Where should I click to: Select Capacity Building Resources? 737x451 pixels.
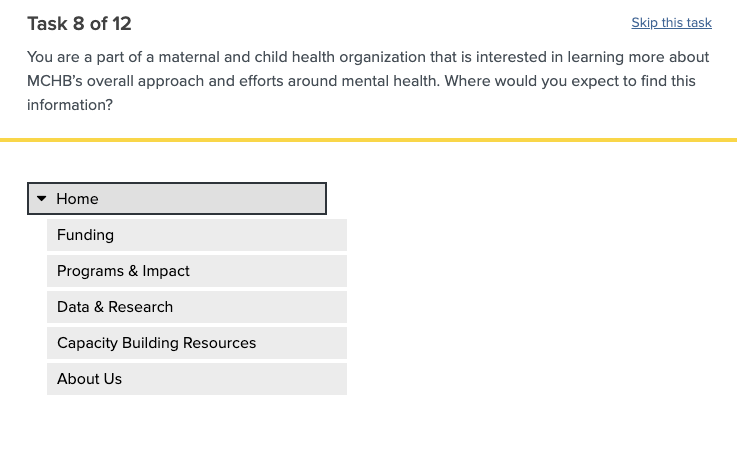(x=156, y=343)
